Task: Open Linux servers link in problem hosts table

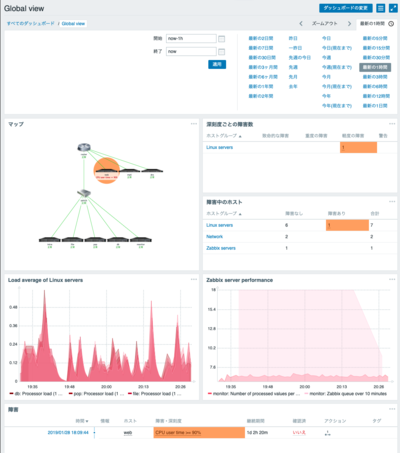Action: [x=219, y=225]
